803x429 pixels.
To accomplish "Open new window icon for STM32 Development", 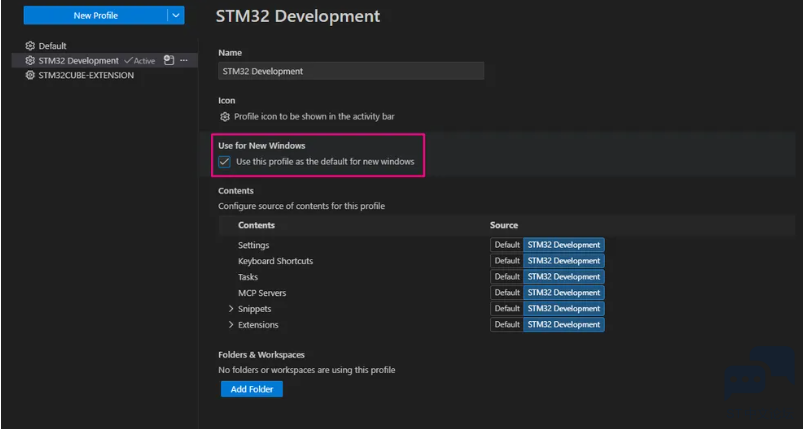I will (169, 60).
